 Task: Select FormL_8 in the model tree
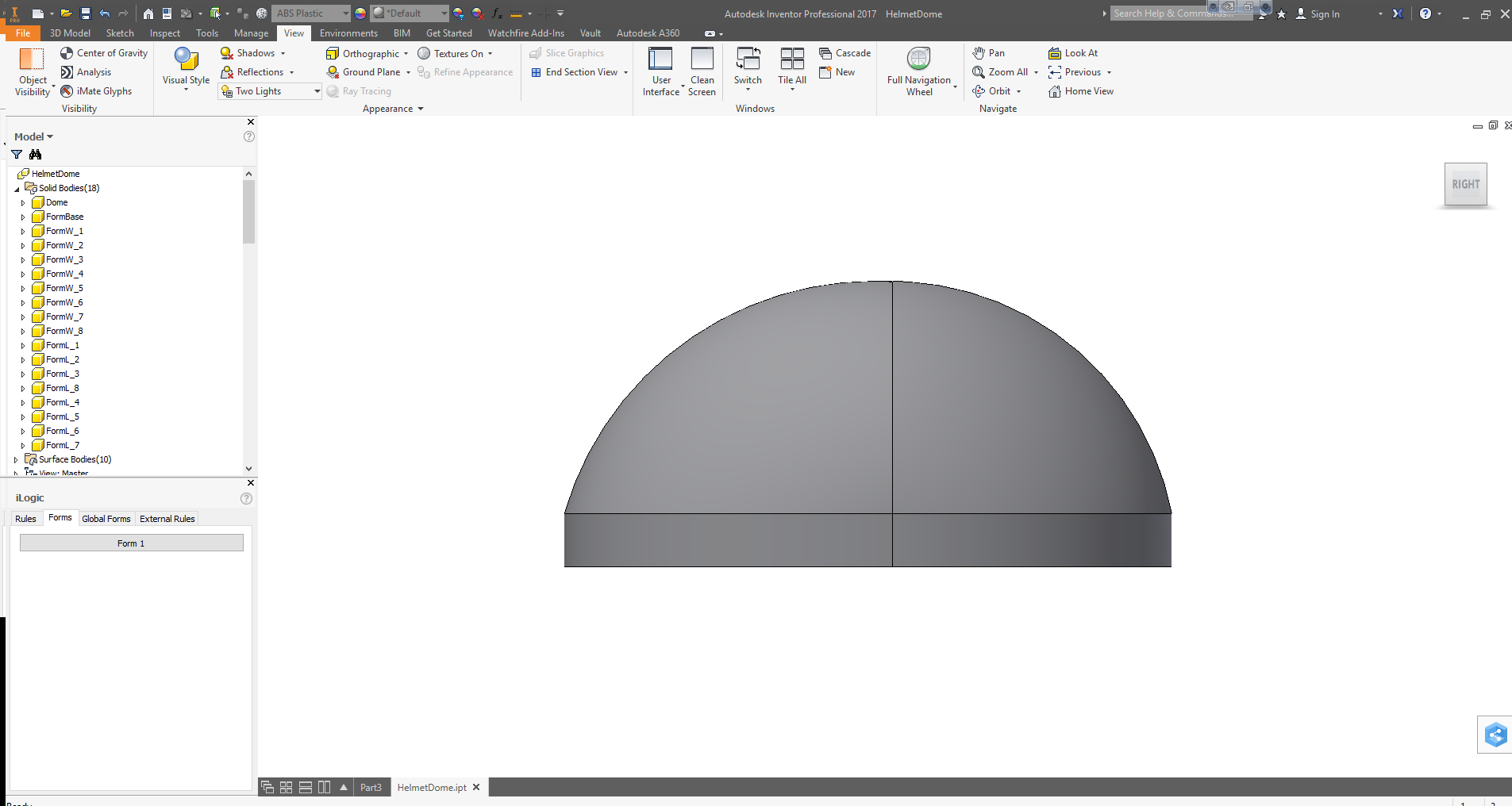pyautogui.click(x=62, y=388)
